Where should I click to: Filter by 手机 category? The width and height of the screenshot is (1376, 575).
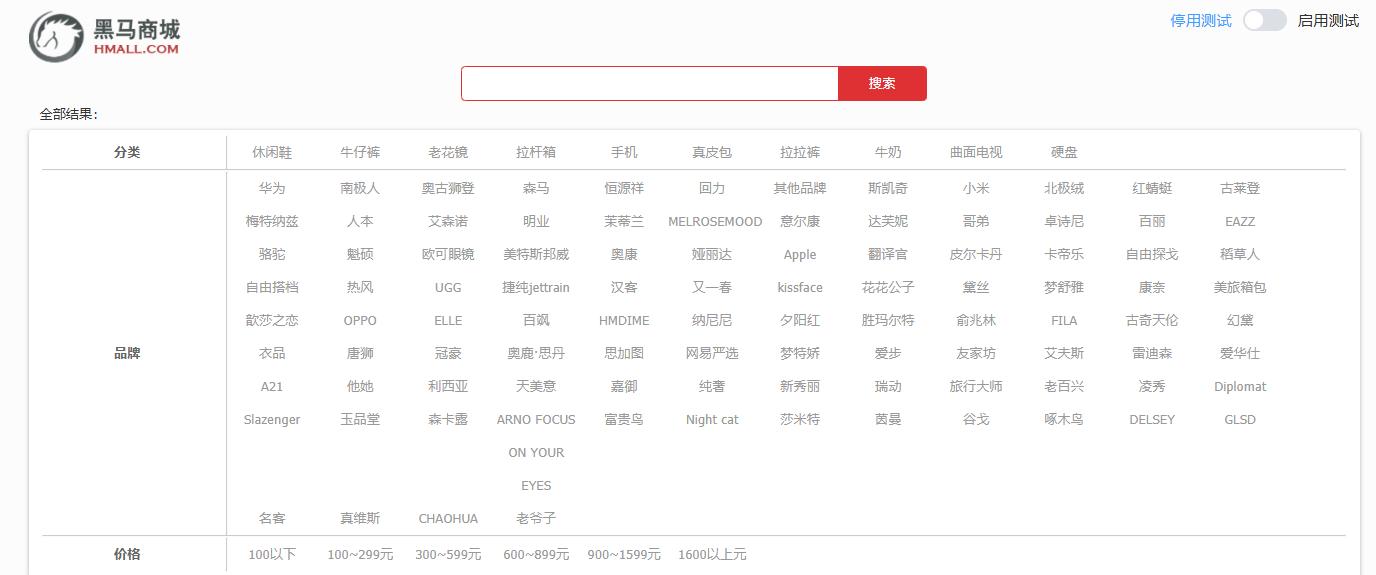pyautogui.click(x=624, y=153)
